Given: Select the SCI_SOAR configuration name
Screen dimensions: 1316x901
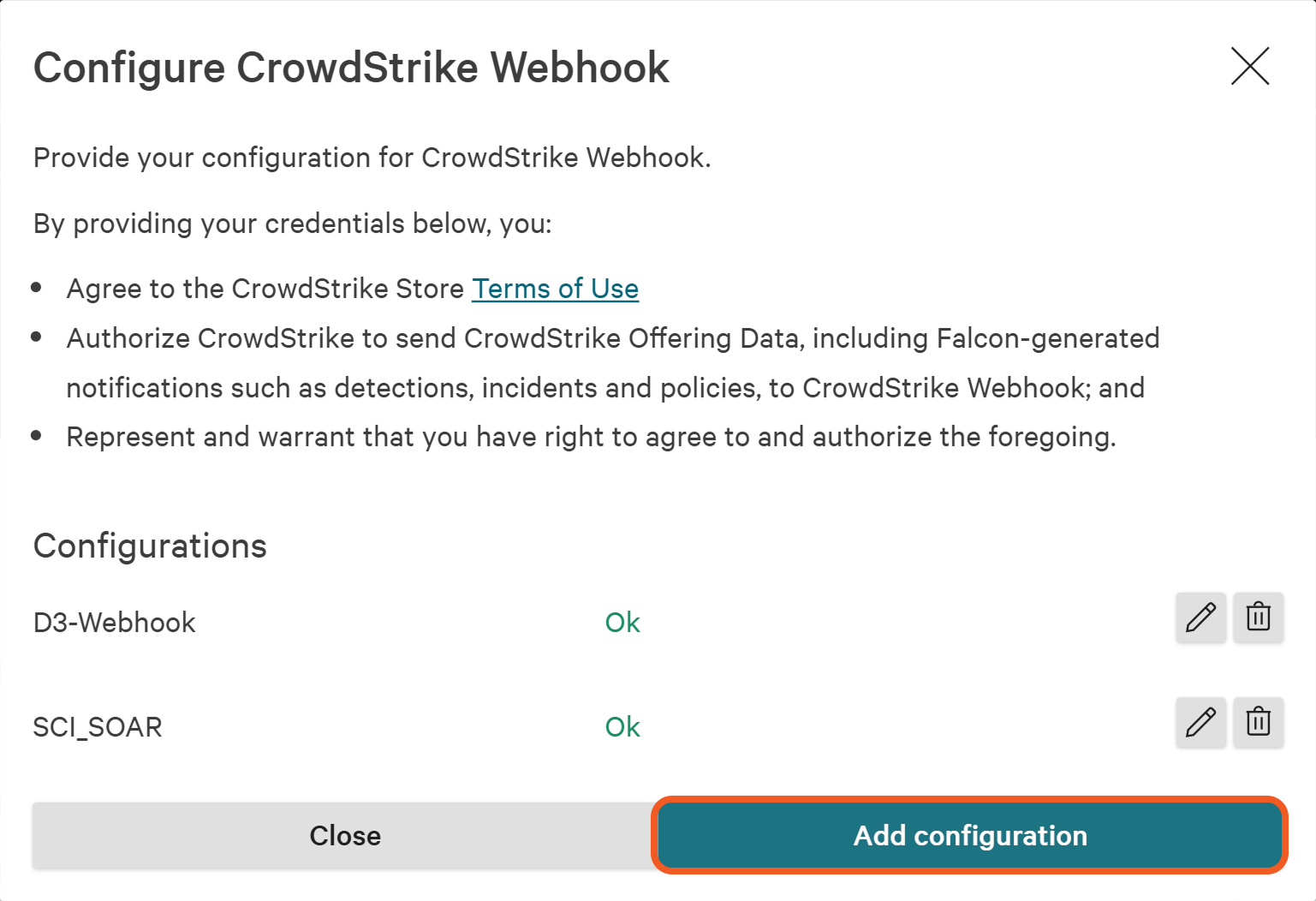Looking at the screenshot, I should point(98,727).
